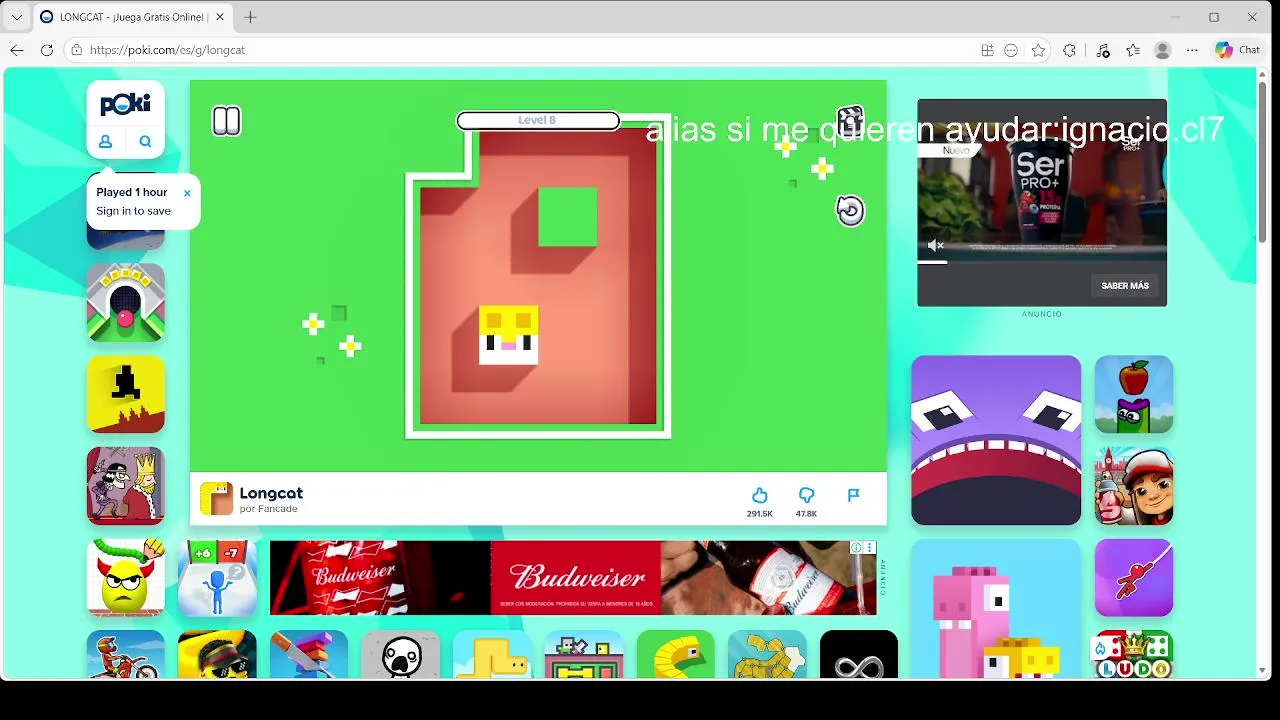
Task: Click the SABER MÁS ad button
Action: point(1125,286)
